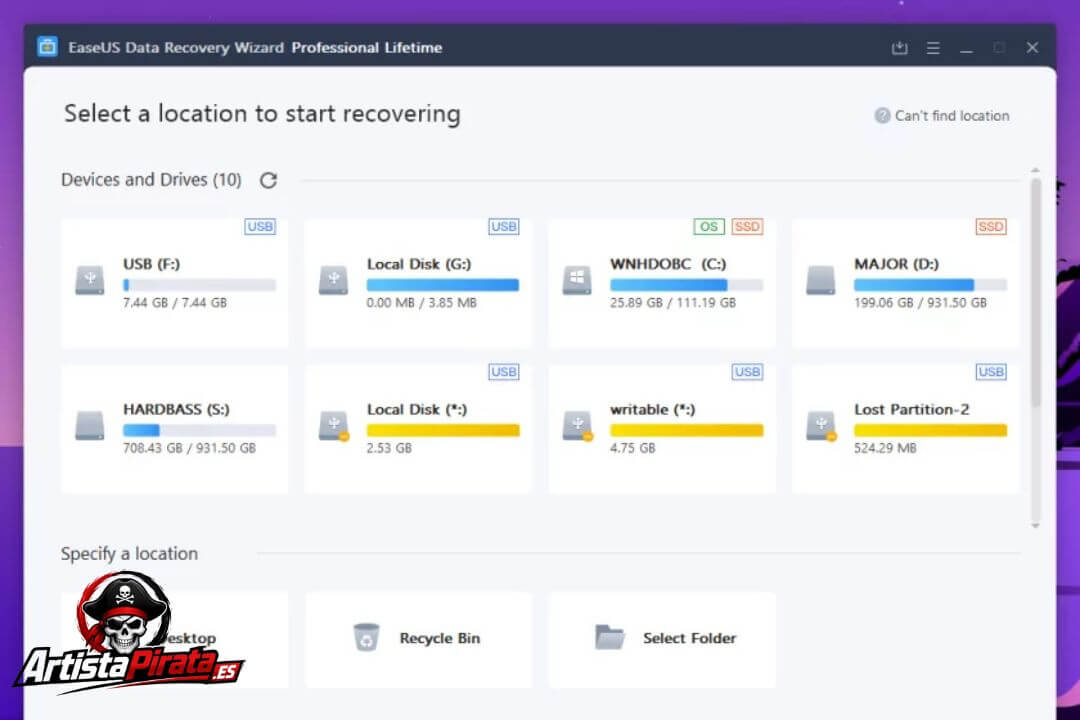Image resolution: width=1080 pixels, height=720 pixels.
Task: Click the Select Folder icon
Action: pyautogui.click(x=610, y=637)
